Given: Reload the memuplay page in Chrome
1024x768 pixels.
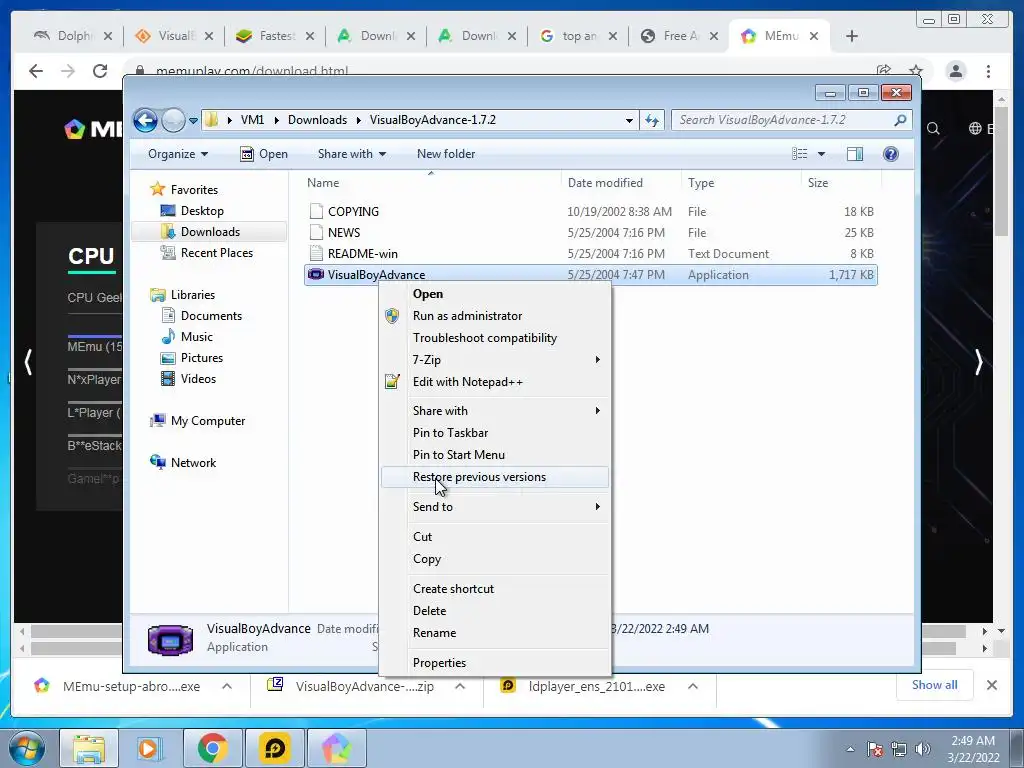Looking at the screenshot, I should [x=100, y=71].
